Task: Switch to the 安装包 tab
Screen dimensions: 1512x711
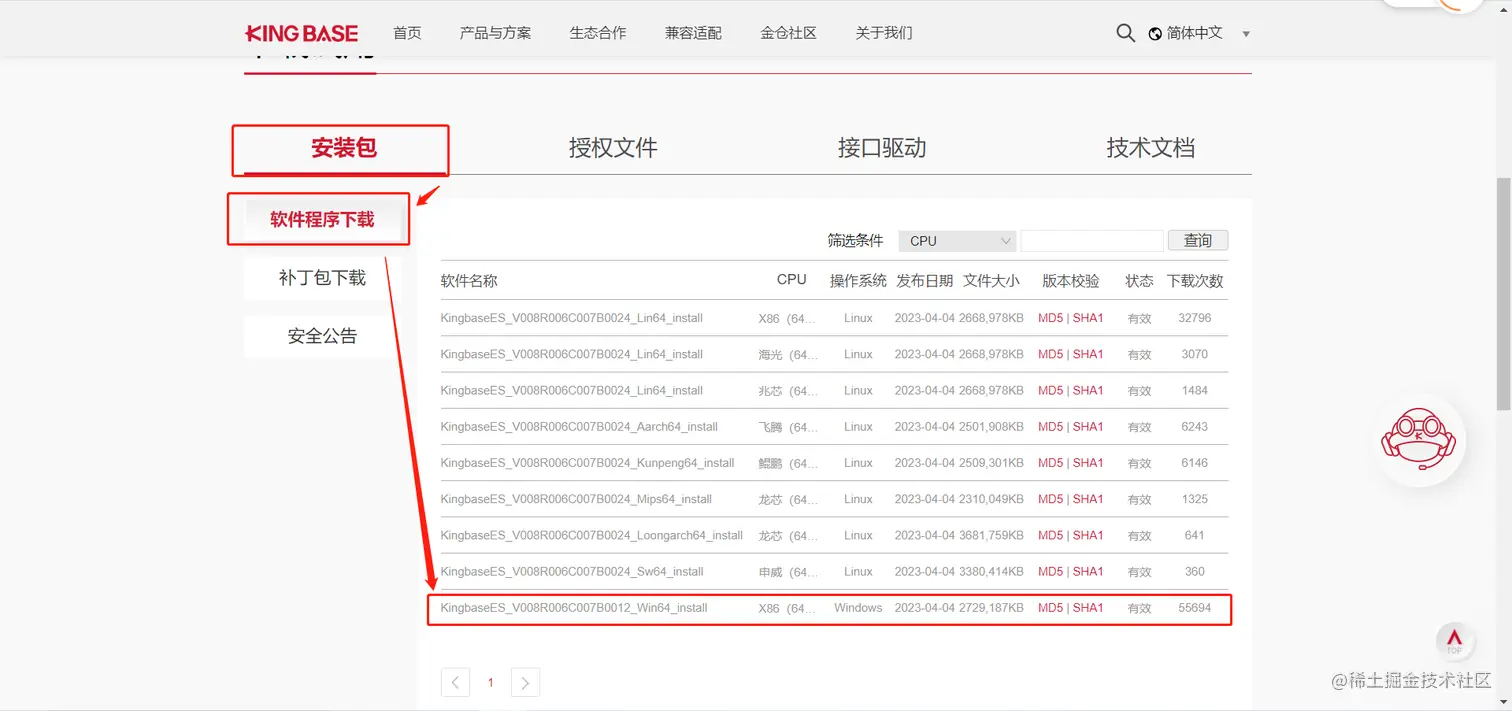Action: tap(344, 148)
